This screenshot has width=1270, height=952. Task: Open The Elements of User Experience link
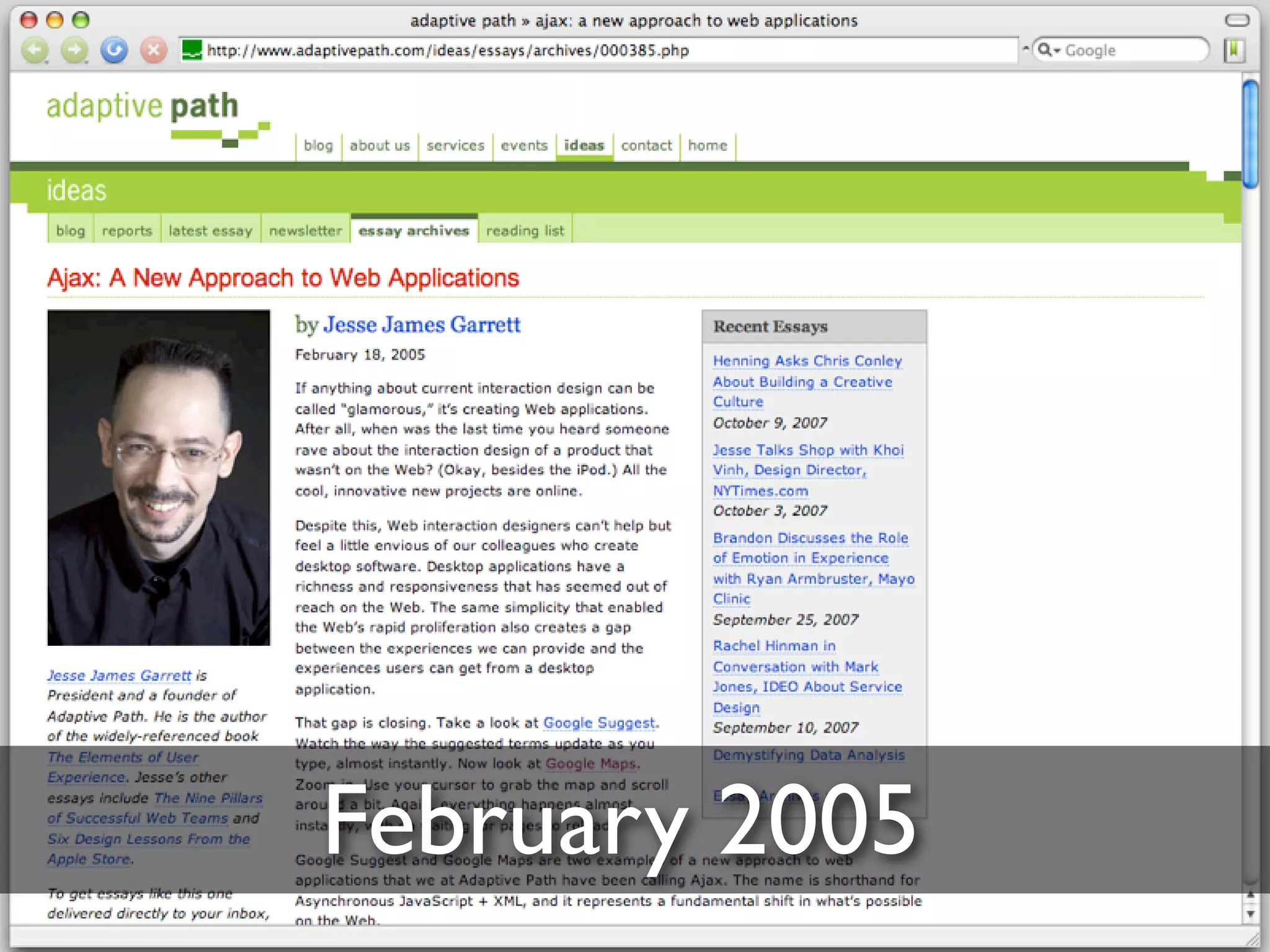point(123,767)
